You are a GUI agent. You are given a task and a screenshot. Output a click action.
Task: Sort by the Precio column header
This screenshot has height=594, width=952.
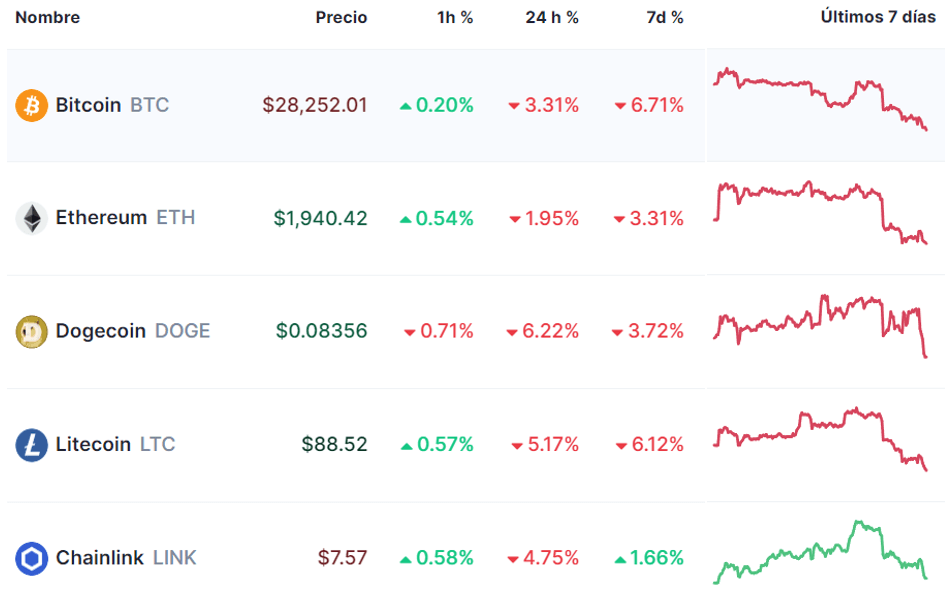pos(341,17)
